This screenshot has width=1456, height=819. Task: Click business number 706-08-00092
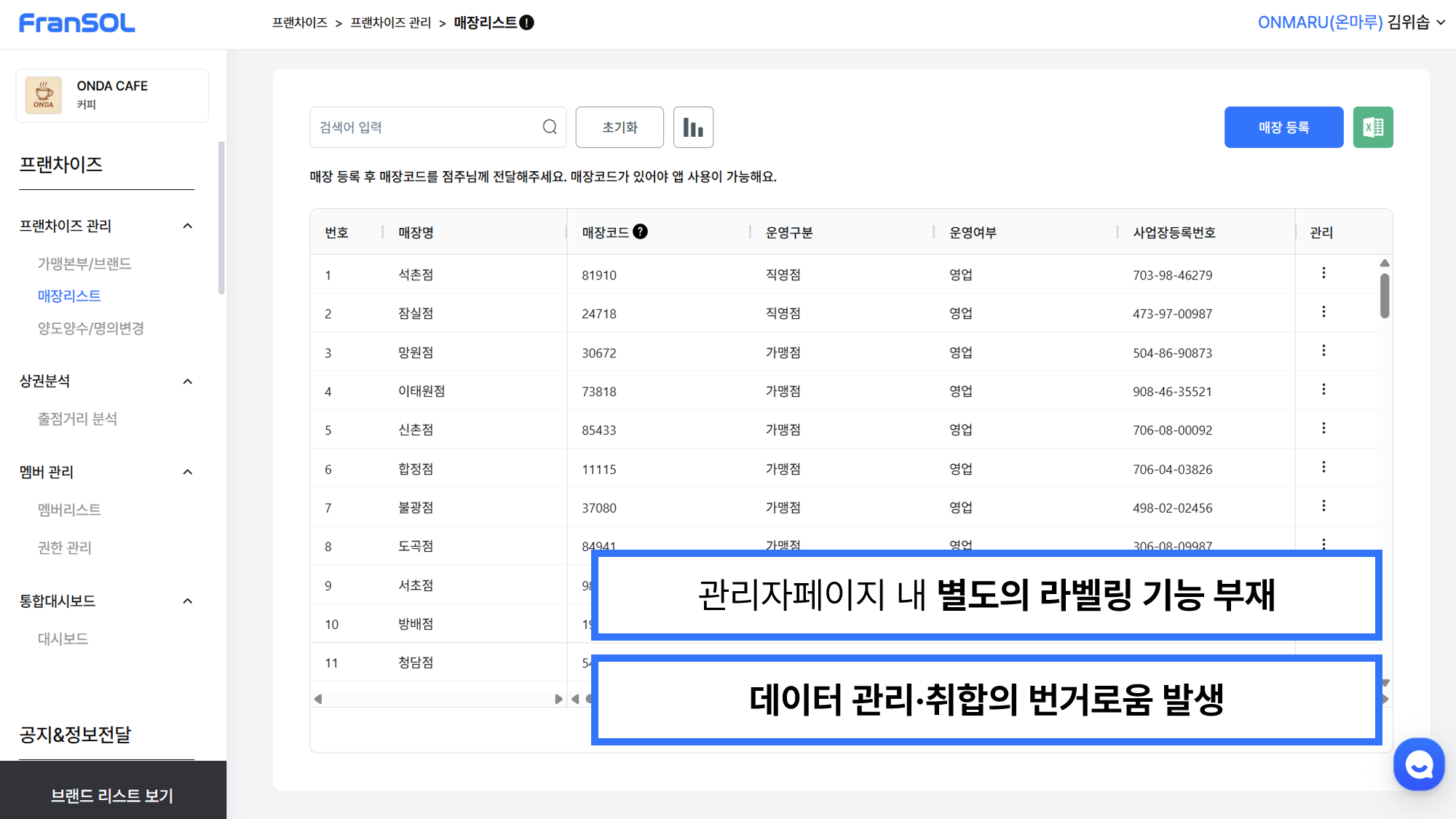[1173, 430]
